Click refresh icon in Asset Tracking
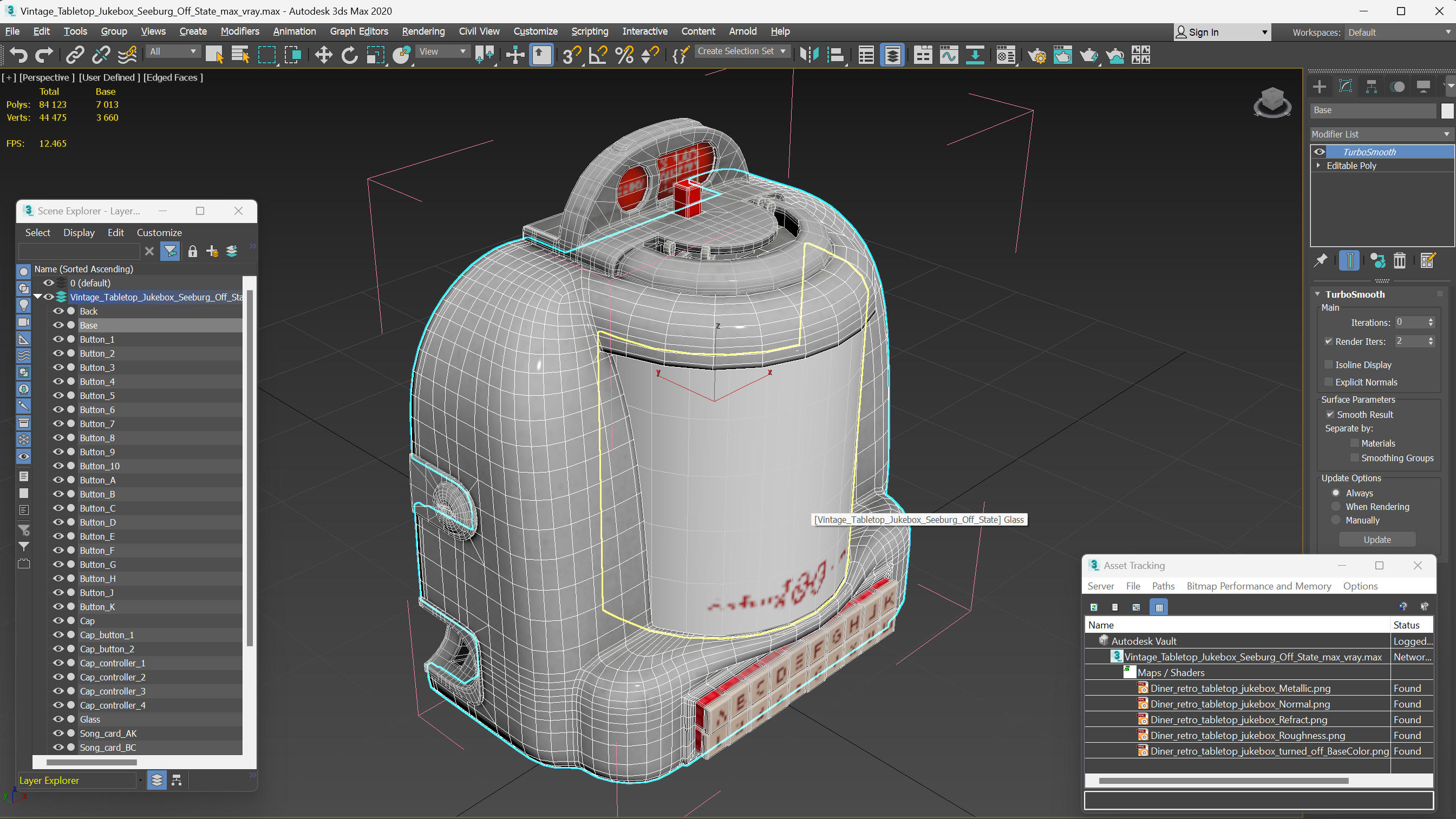This screenshot has height=819, width=1456. pyautogui.click(x=1094, y=607)
